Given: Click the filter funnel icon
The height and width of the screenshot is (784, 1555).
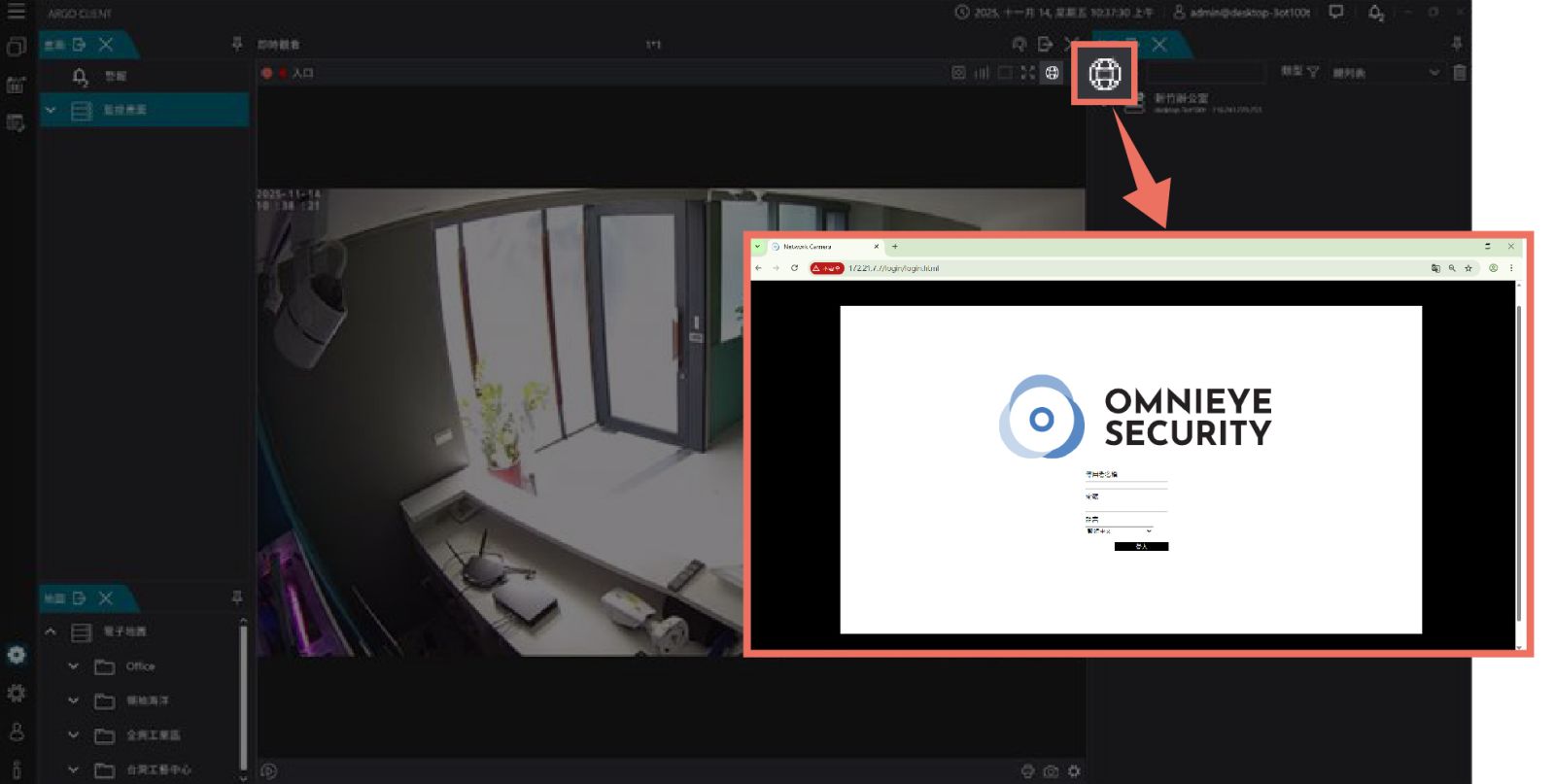Looking at the screenshot, I should (x=1313, y=73).
